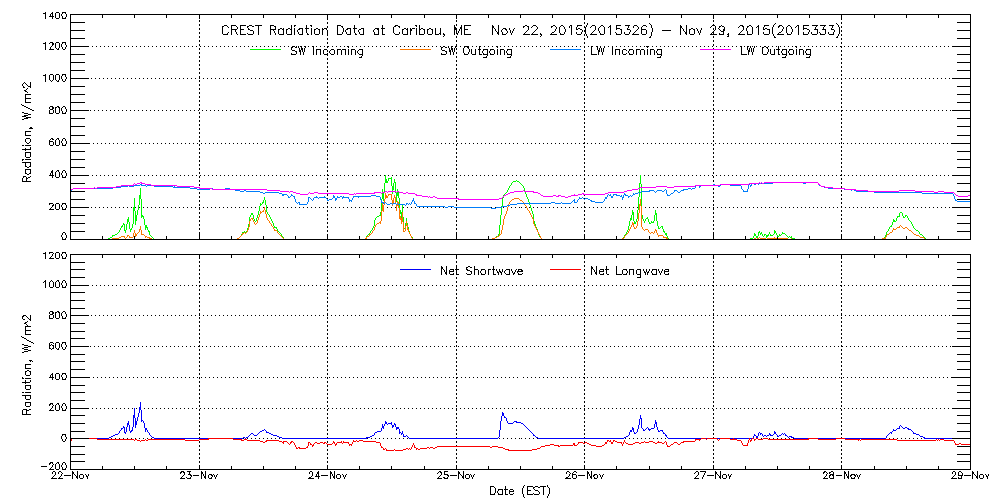Image resolution: width=1000 pixels, height=500 pixels.
Task: Select the LW Outgoing legend entry
Action: click(775, 52)
